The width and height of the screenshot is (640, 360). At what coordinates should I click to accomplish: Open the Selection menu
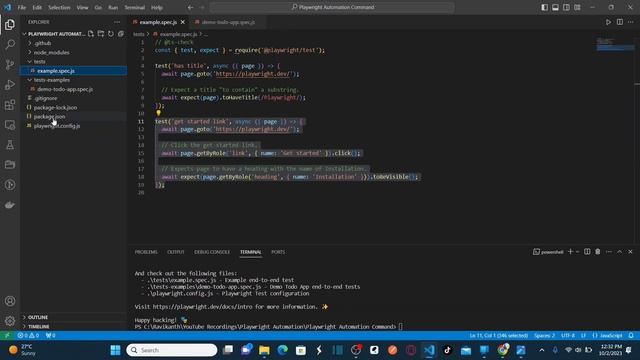pyautogui.click(x=59, y=7)
